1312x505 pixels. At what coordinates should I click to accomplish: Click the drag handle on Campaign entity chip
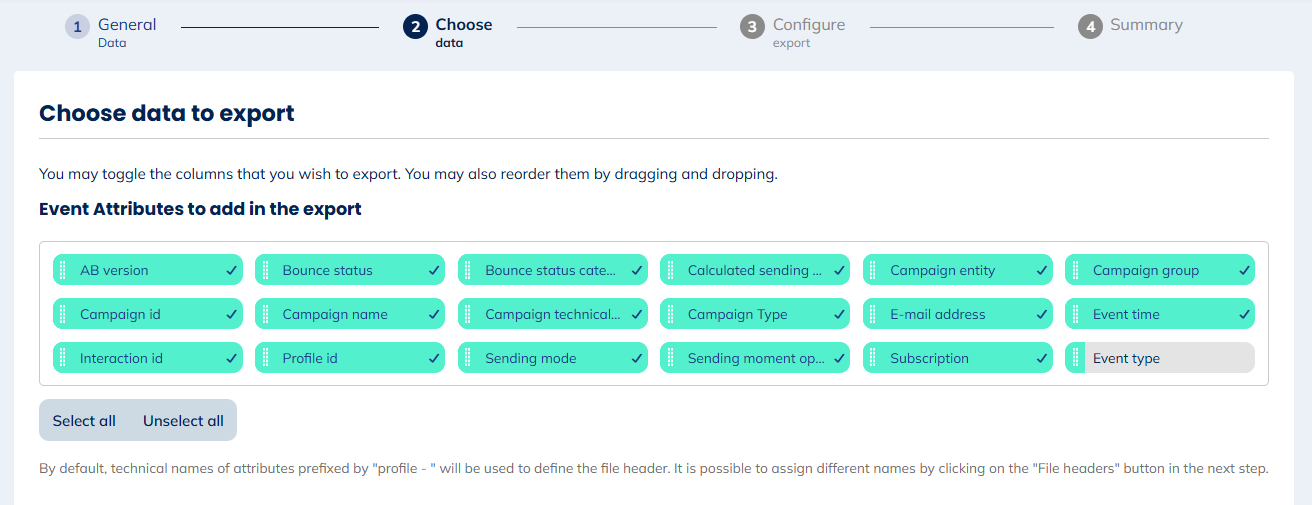point(872,270)
